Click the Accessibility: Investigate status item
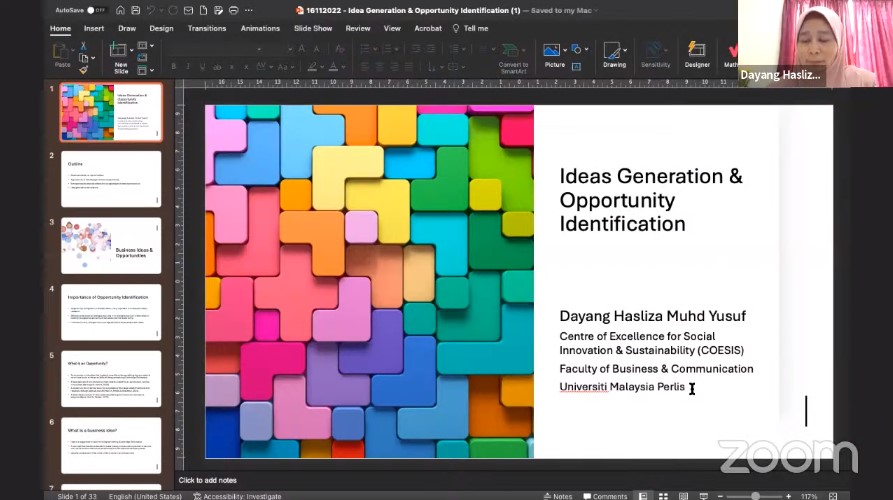893x500 pixels. point(237,496)
